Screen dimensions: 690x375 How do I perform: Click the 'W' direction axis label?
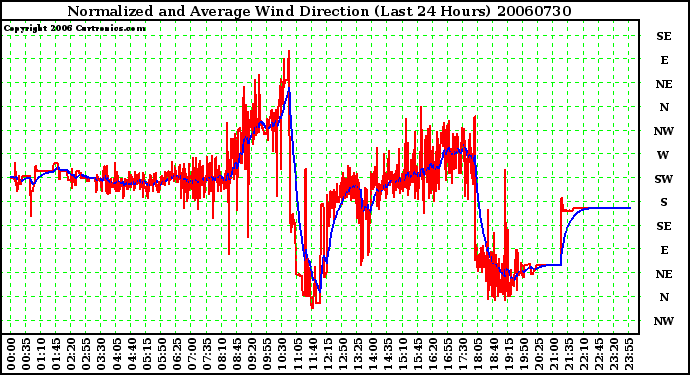(x=663, y=155)
